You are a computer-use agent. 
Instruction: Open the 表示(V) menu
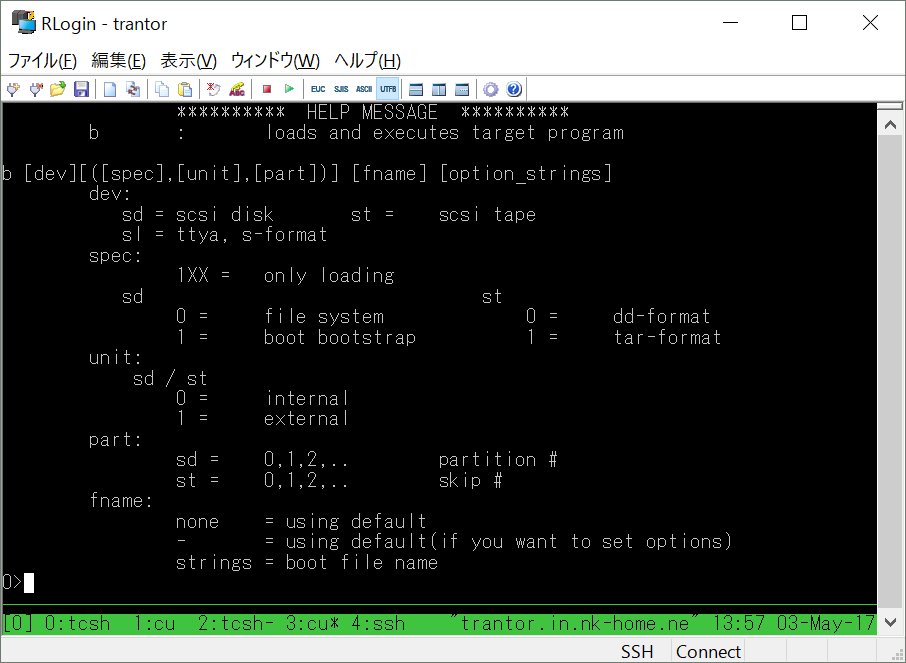188,61
